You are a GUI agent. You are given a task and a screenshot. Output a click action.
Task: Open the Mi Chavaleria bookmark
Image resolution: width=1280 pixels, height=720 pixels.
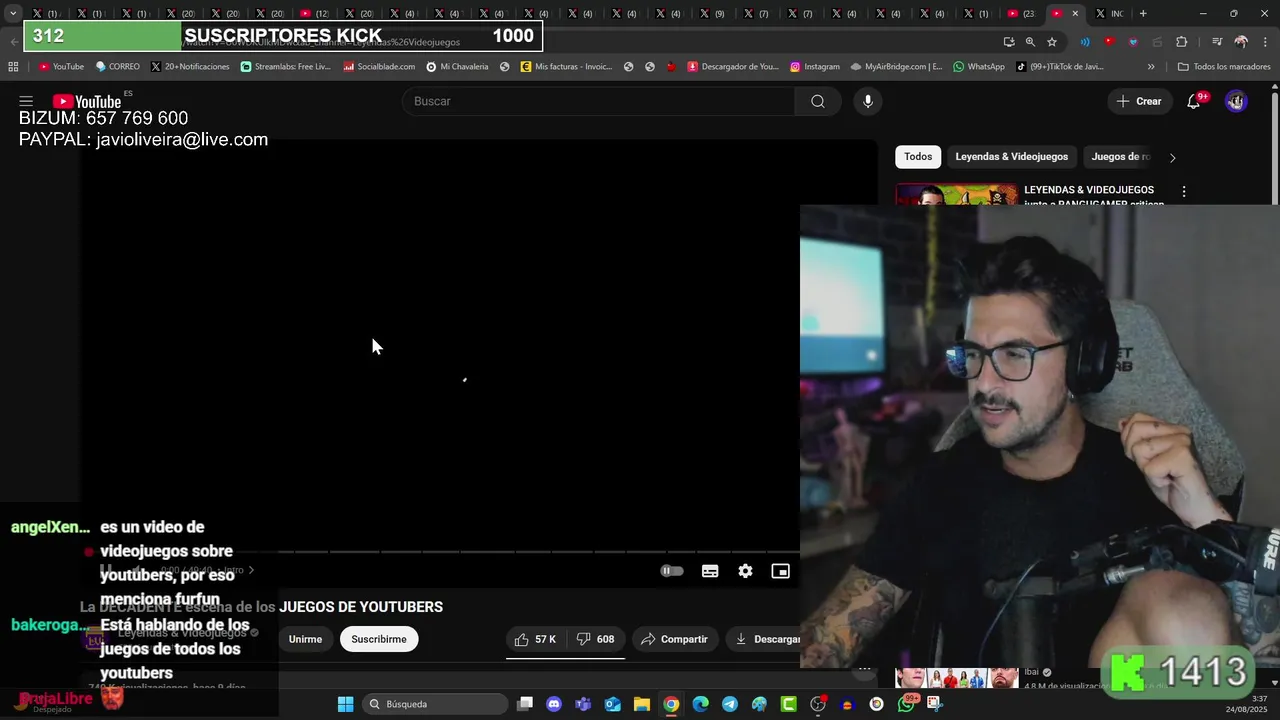click(457, 67)
